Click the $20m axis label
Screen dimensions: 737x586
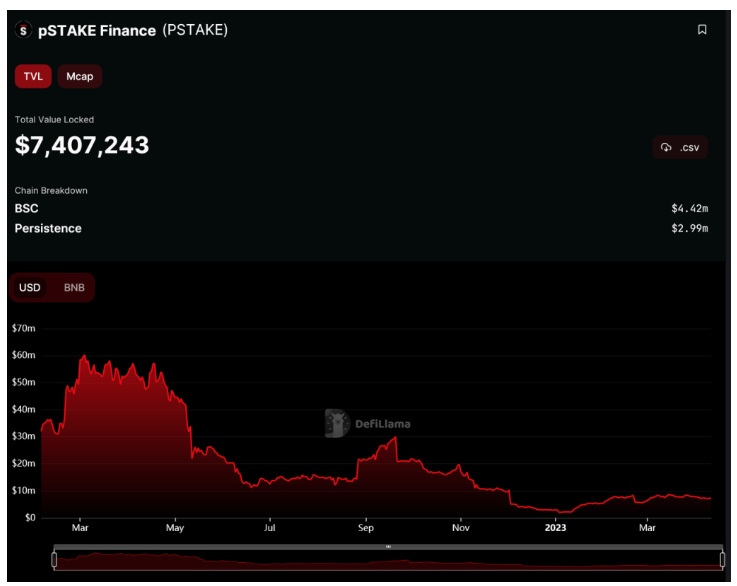(24, 463)
